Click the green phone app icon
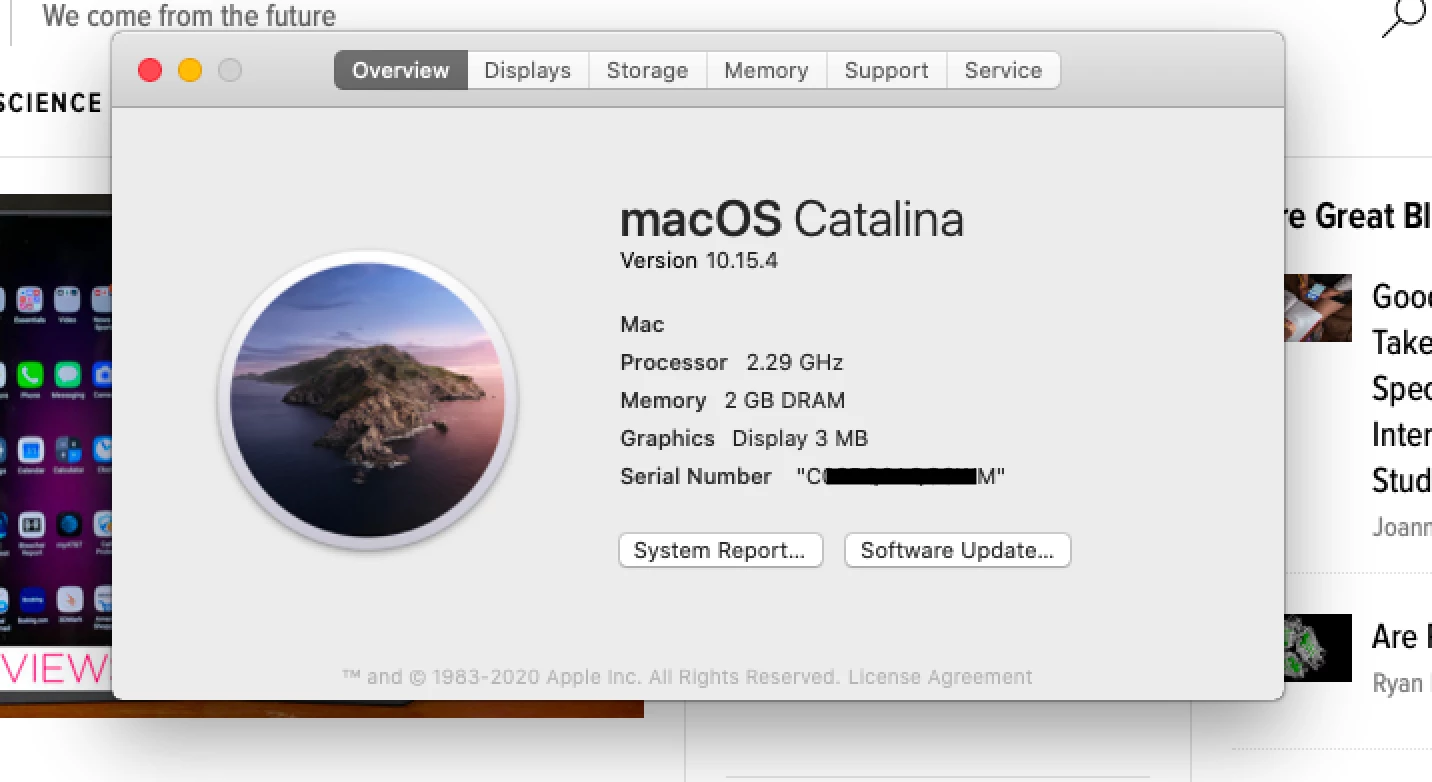1432x782 pixels. [x=31, y=375]
